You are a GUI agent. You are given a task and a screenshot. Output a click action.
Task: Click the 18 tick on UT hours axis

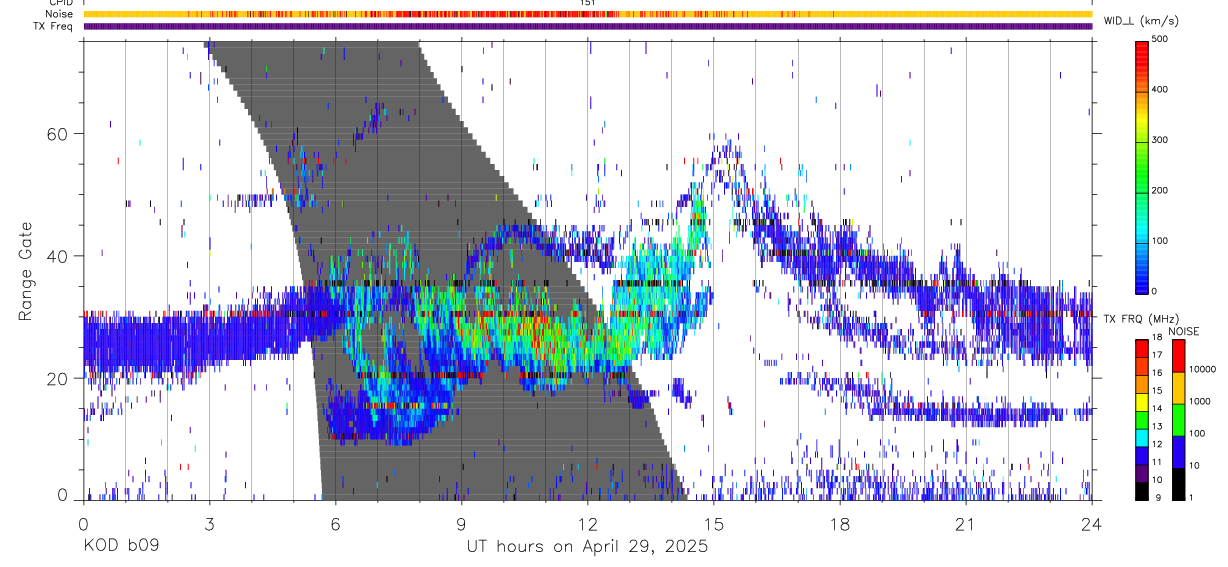(x=840, y=523)
